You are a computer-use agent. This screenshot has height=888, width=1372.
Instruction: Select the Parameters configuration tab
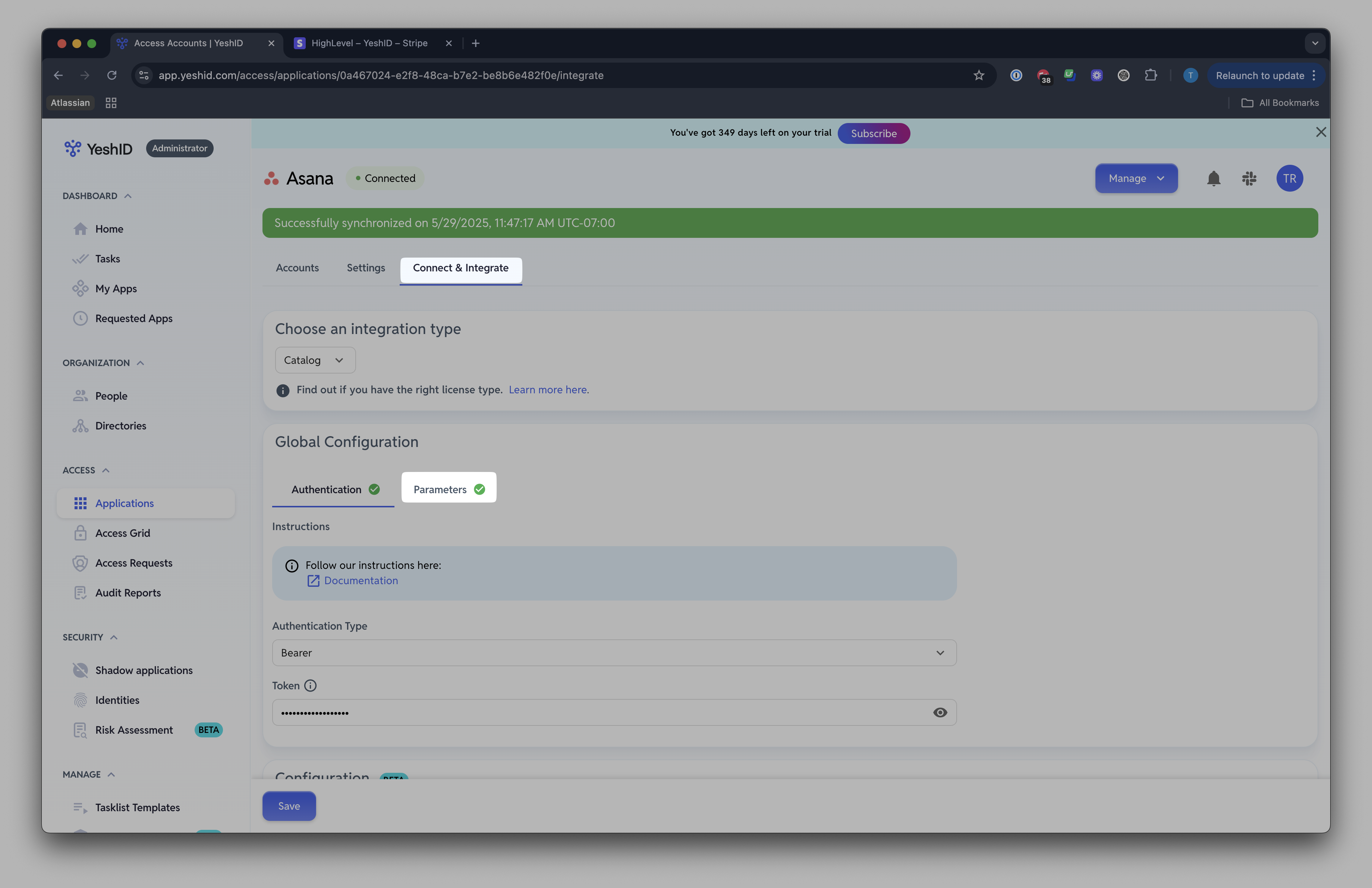tap(449, 489)
